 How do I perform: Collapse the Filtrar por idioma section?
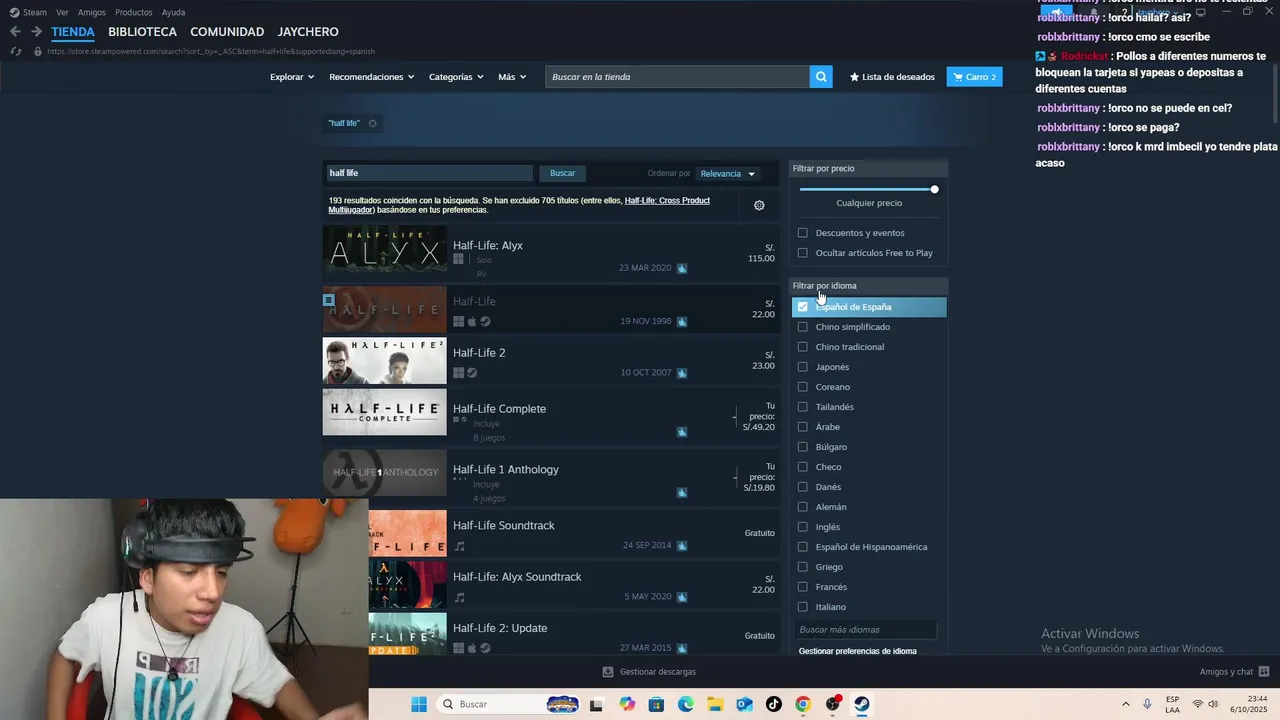(868, 286)
